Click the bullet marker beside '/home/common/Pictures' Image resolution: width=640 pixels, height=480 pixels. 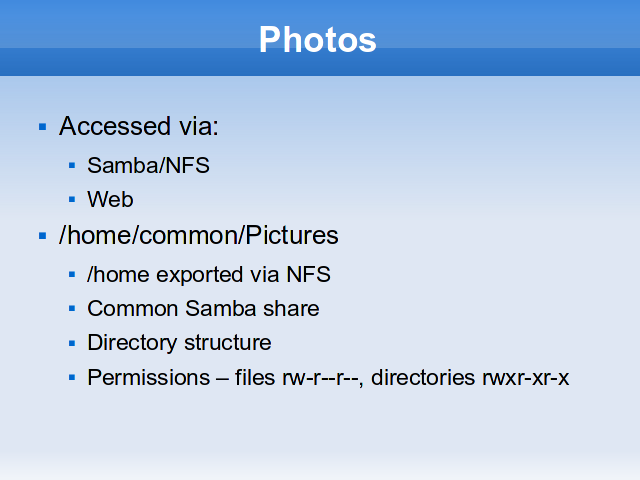click(x=42, y=236)
